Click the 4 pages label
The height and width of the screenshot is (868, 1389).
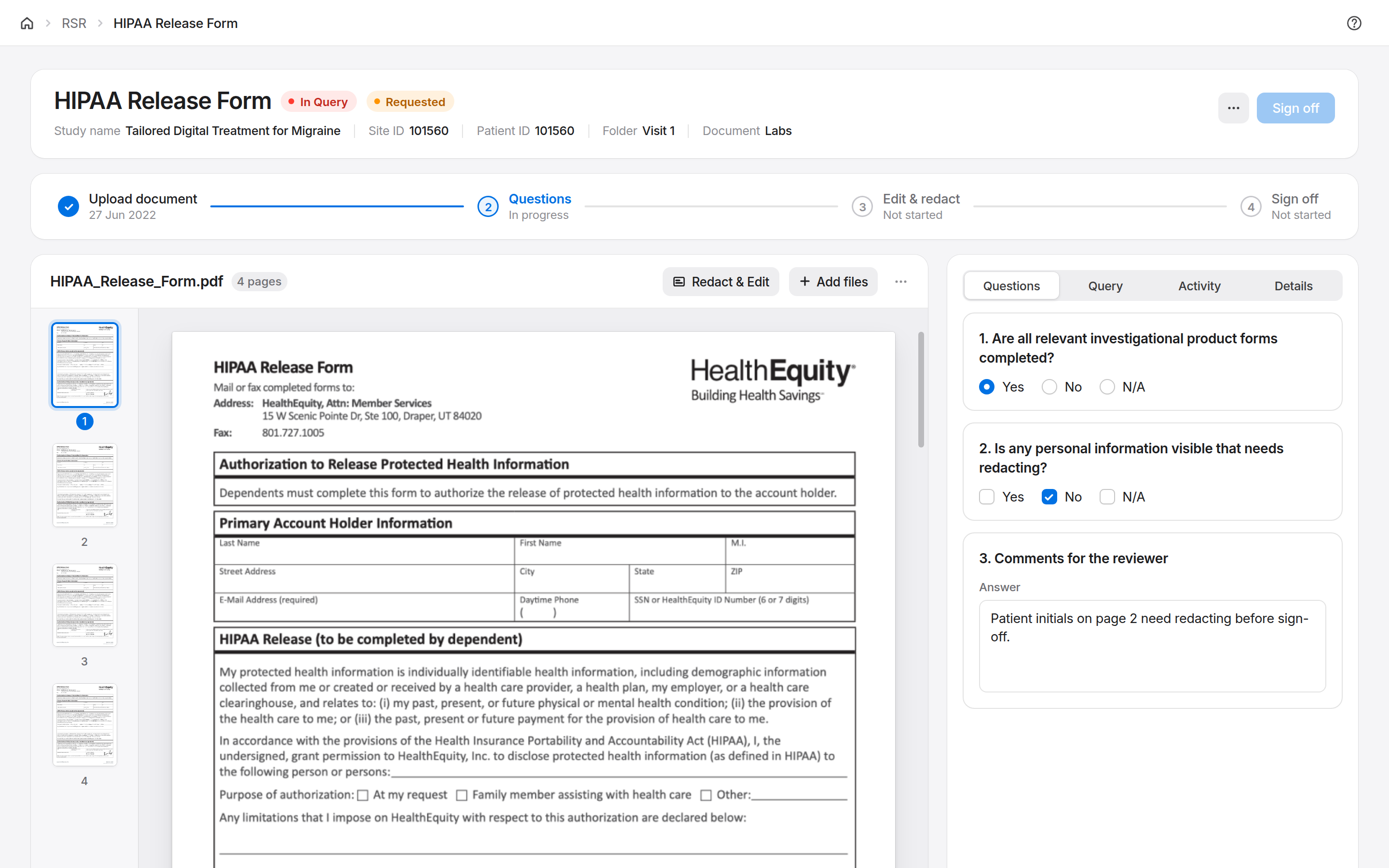pos(259,282)
